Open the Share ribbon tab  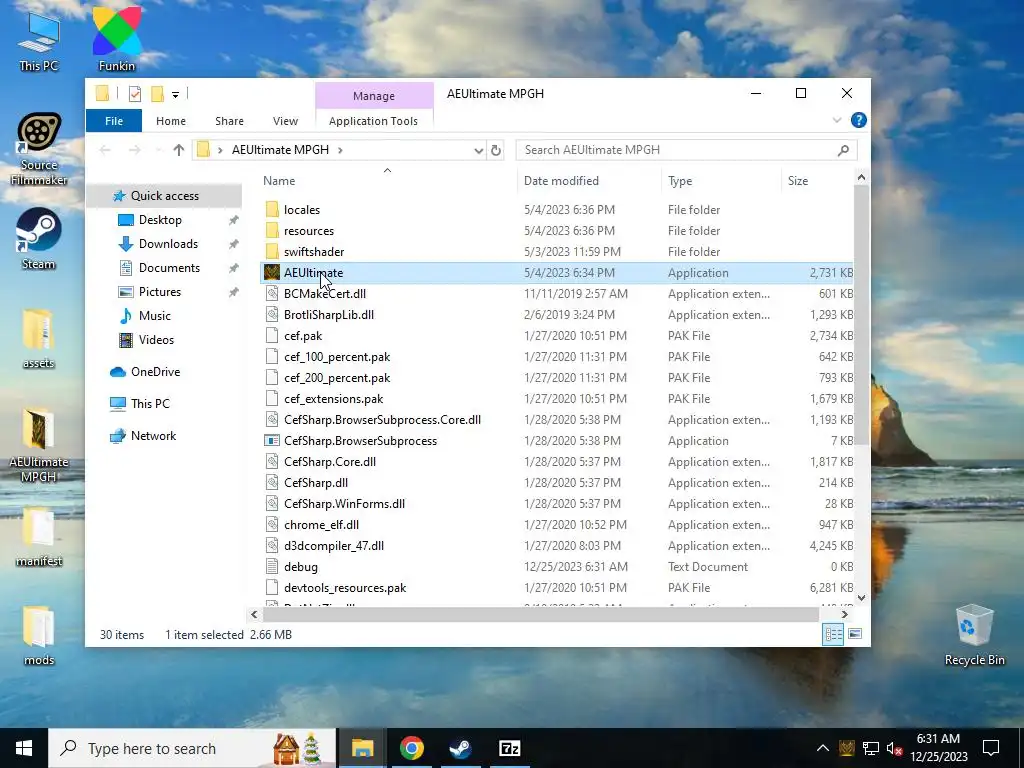pyautogui.click(x=229, y=121)
